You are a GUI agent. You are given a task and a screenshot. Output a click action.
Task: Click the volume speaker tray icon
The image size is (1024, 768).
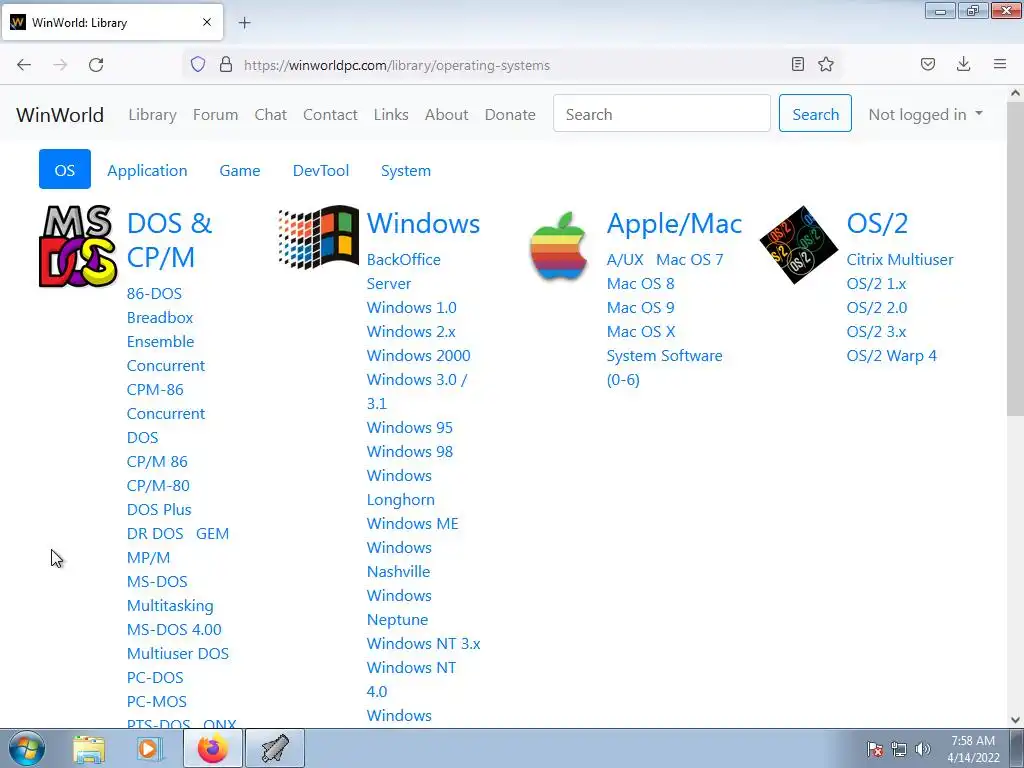pos(922,749)
